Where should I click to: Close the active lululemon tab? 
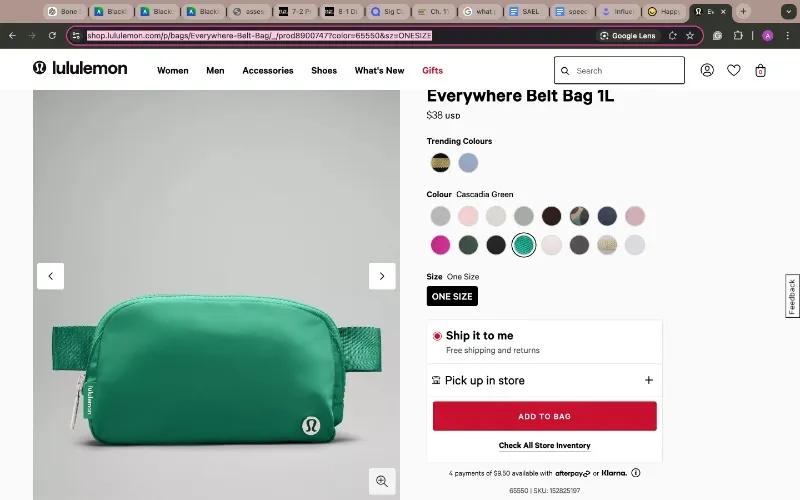[x=723, y=11]
